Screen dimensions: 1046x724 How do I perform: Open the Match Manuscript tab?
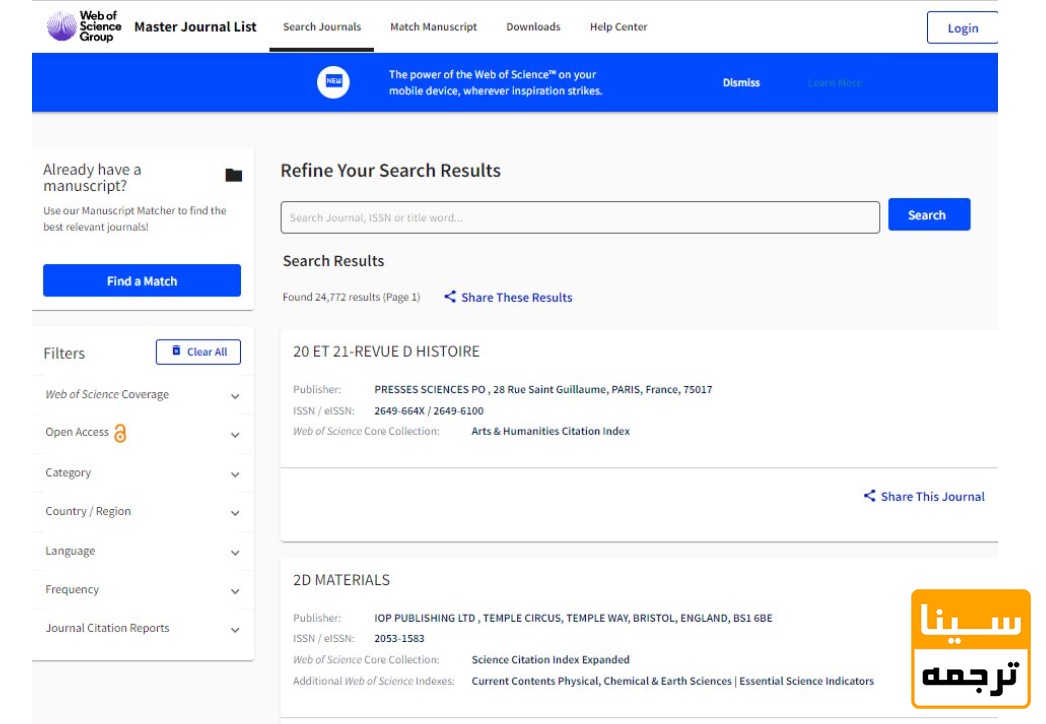pos(433,27)
